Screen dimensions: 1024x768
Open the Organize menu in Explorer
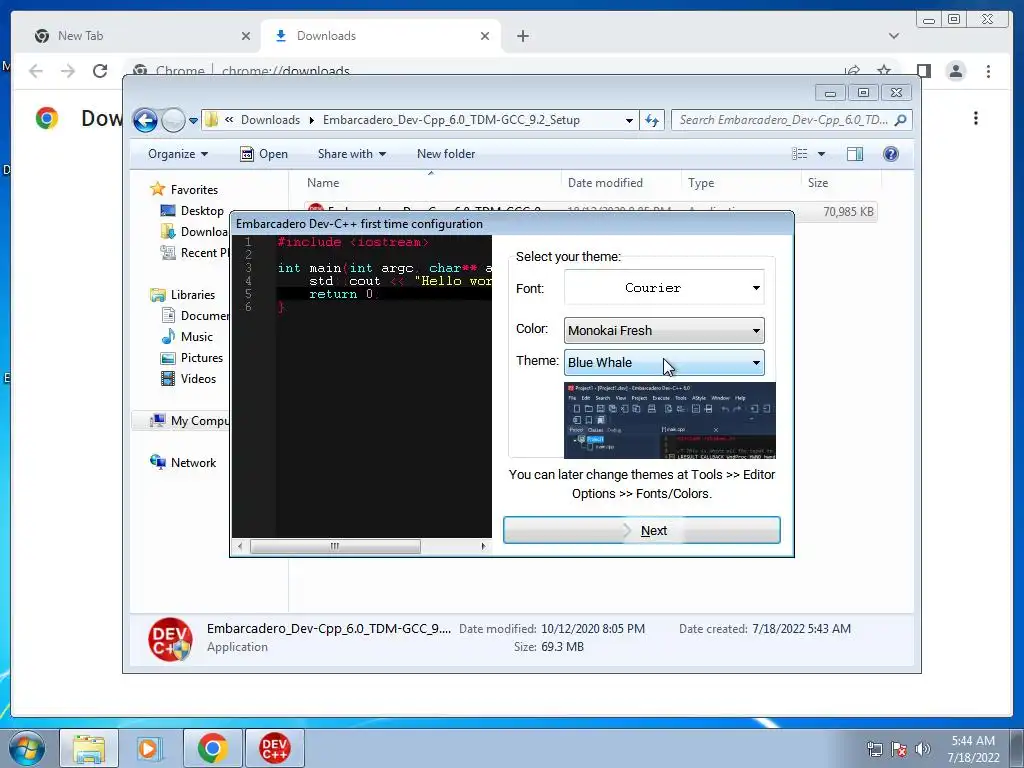click(178, 154)
